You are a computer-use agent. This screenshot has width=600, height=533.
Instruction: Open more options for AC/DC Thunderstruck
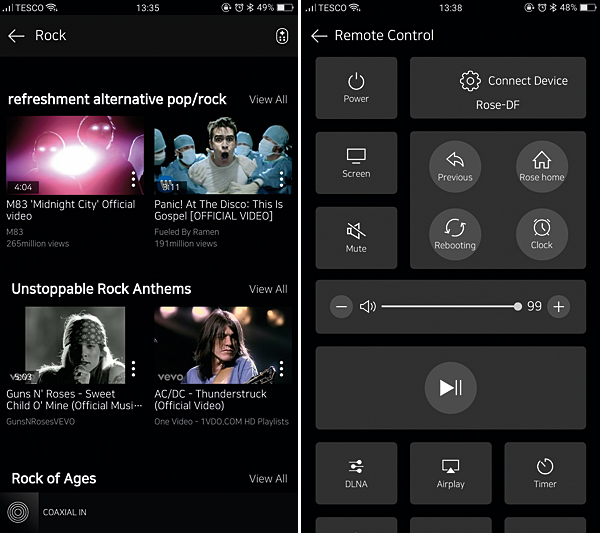(281, 368)
